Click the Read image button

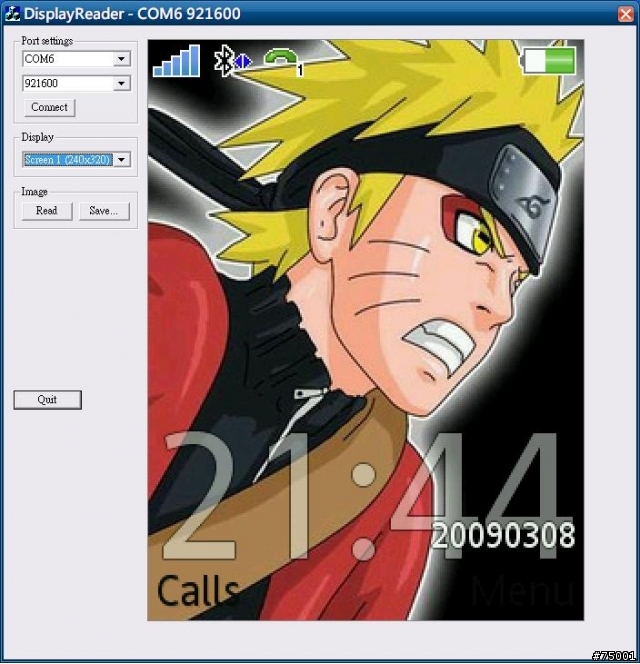[x=47, y=211]
